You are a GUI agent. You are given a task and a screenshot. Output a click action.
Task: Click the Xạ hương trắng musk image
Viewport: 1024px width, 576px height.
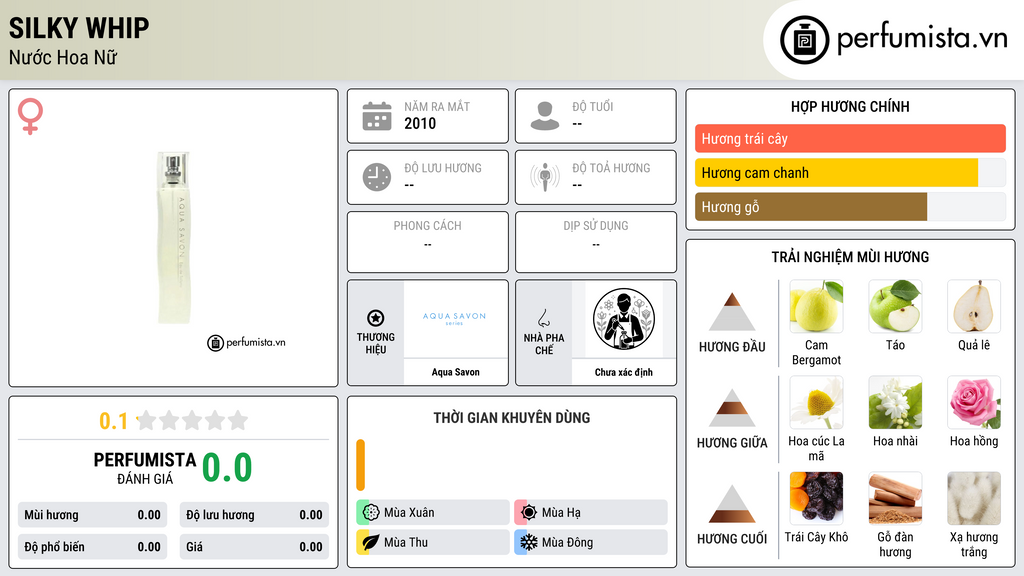coord(974,498)
